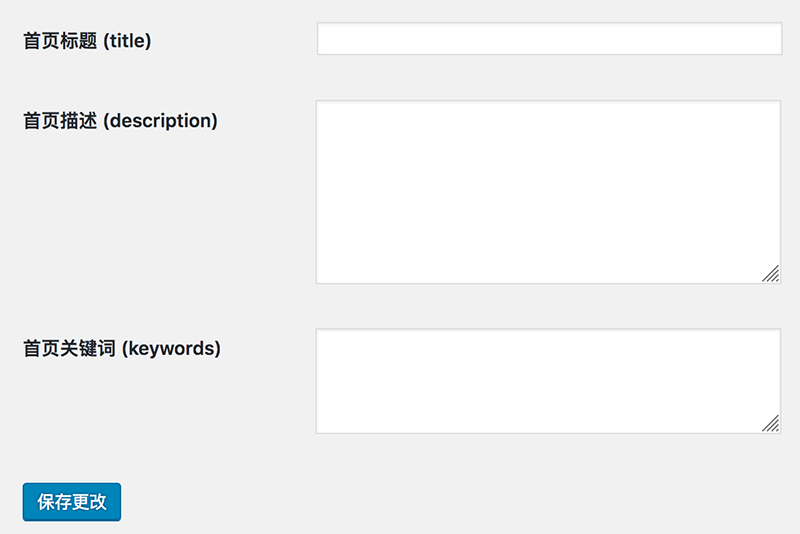Activate the smallest textarea above the save button
This screenshot has width=800, height=534.
pyautogui.click(x=548, y=381)
